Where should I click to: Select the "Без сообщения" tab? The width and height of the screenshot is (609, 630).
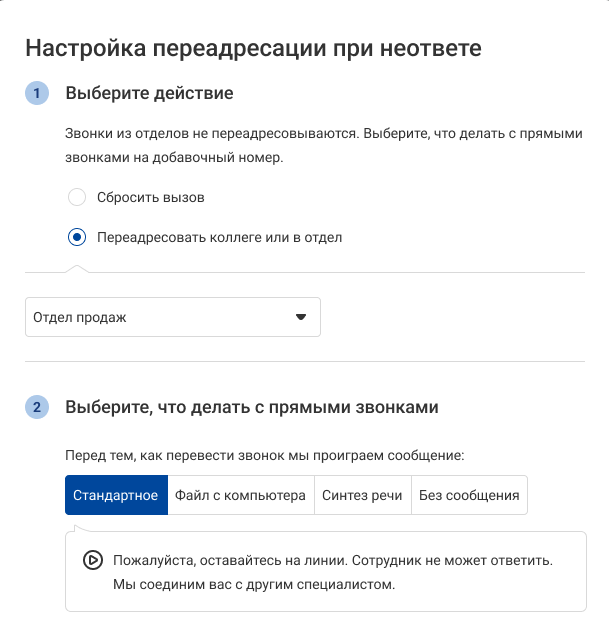point(469,495)
